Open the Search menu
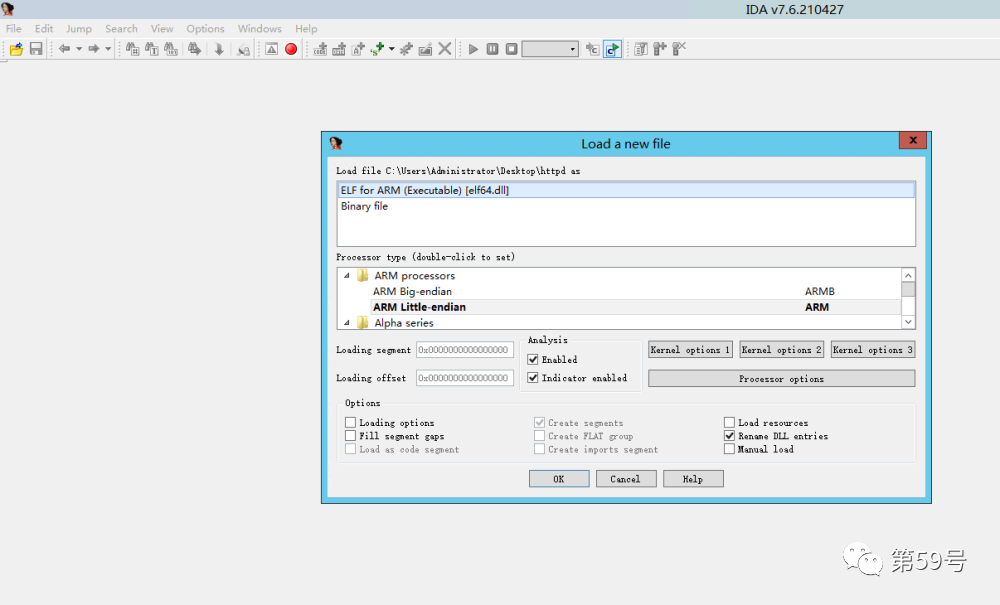This screenshot has width=1000, height=605. (x=121, y=29)
